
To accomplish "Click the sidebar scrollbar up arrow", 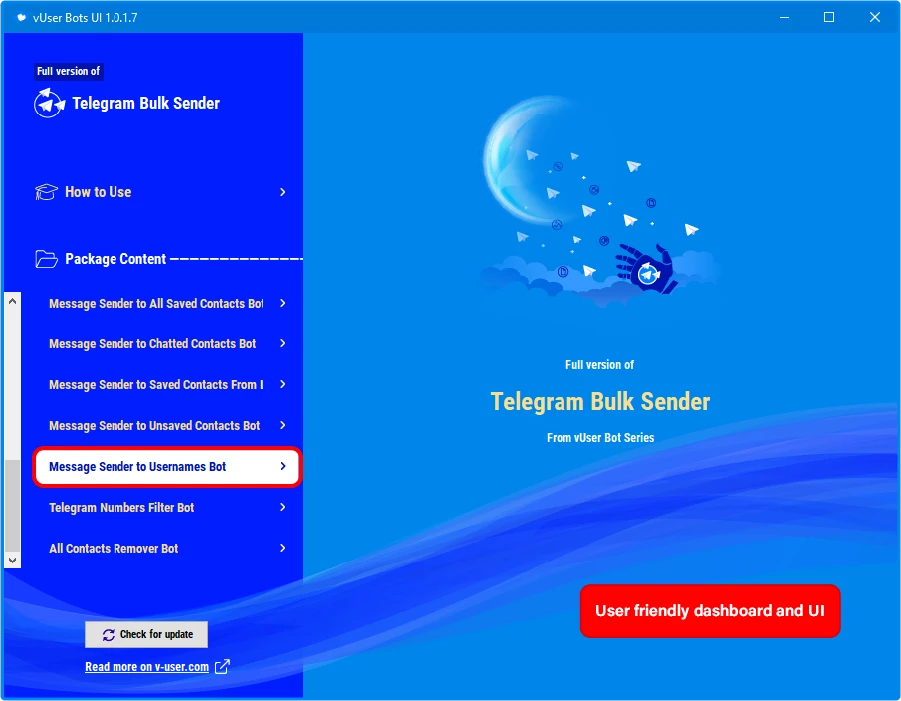I will 13,301.
